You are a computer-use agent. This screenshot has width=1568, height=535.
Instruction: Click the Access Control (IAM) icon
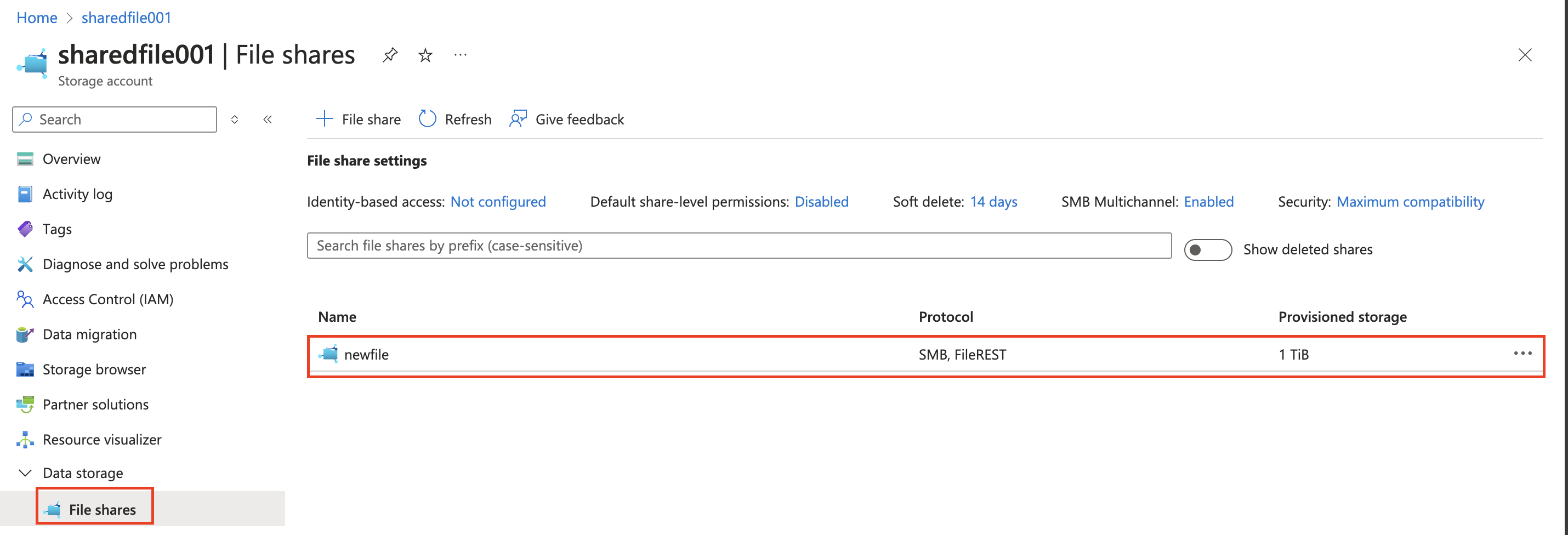pyautogui.click(x=25, y=299)
